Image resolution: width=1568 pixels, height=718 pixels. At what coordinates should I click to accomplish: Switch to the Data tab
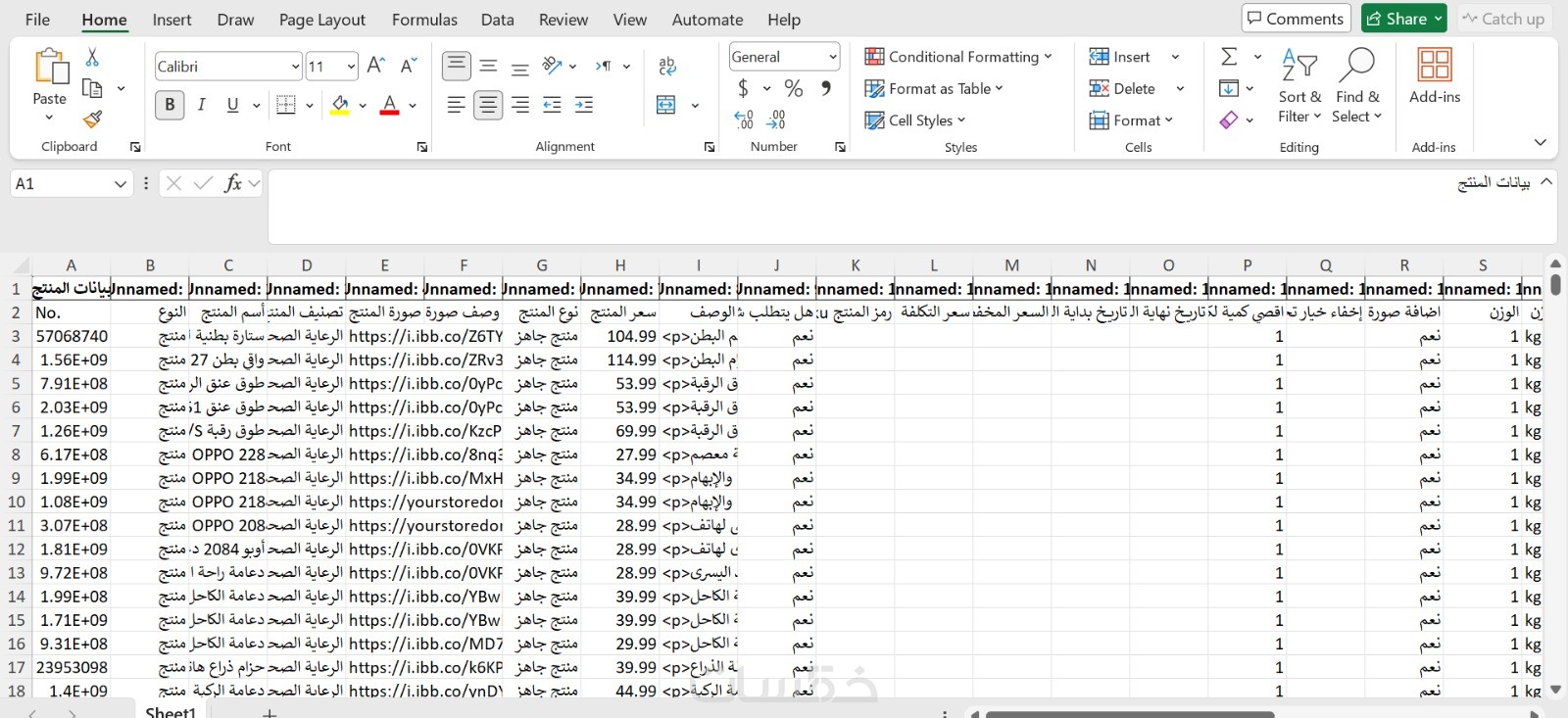tap(498, 20)
